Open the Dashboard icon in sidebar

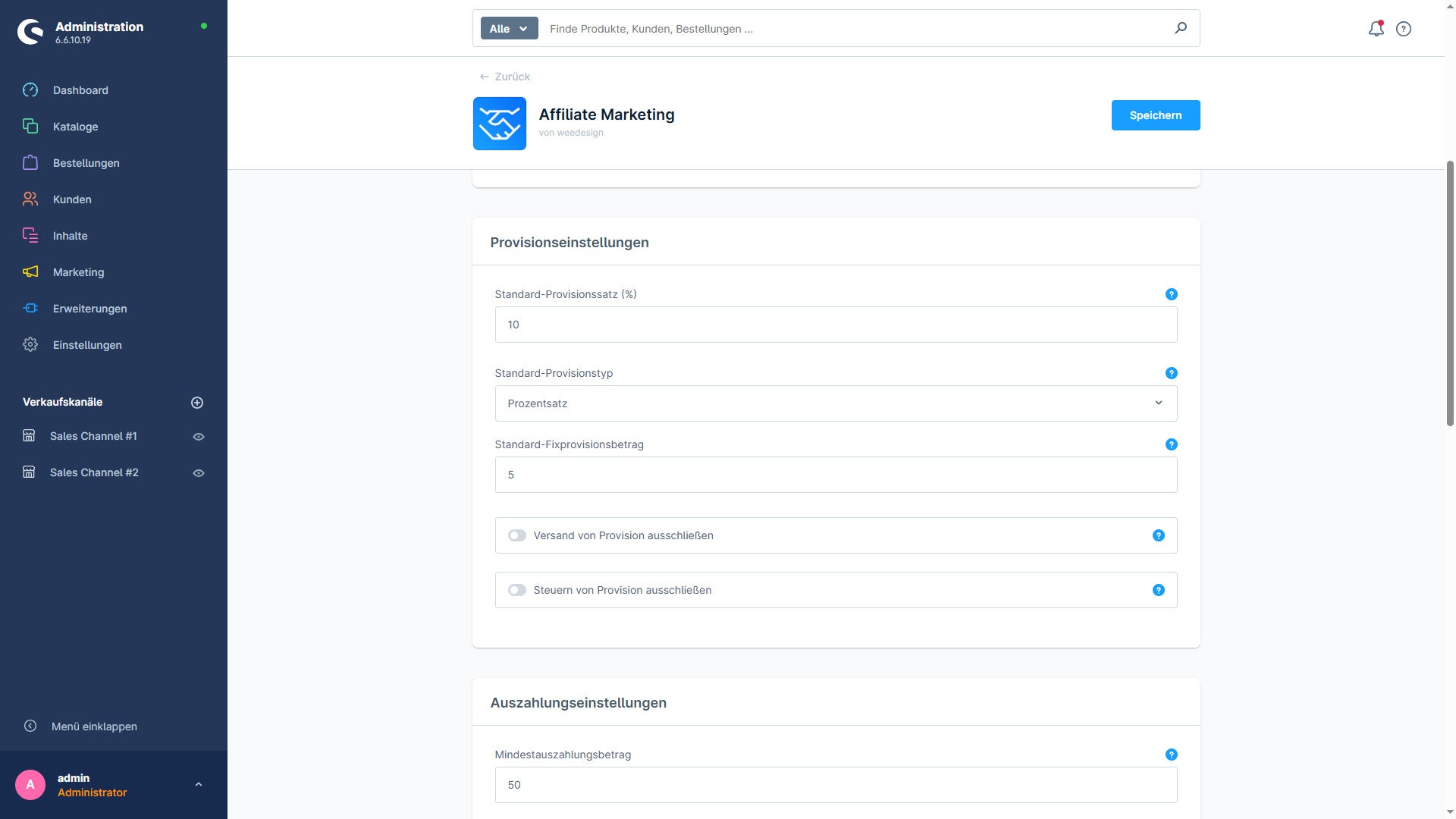30,90
